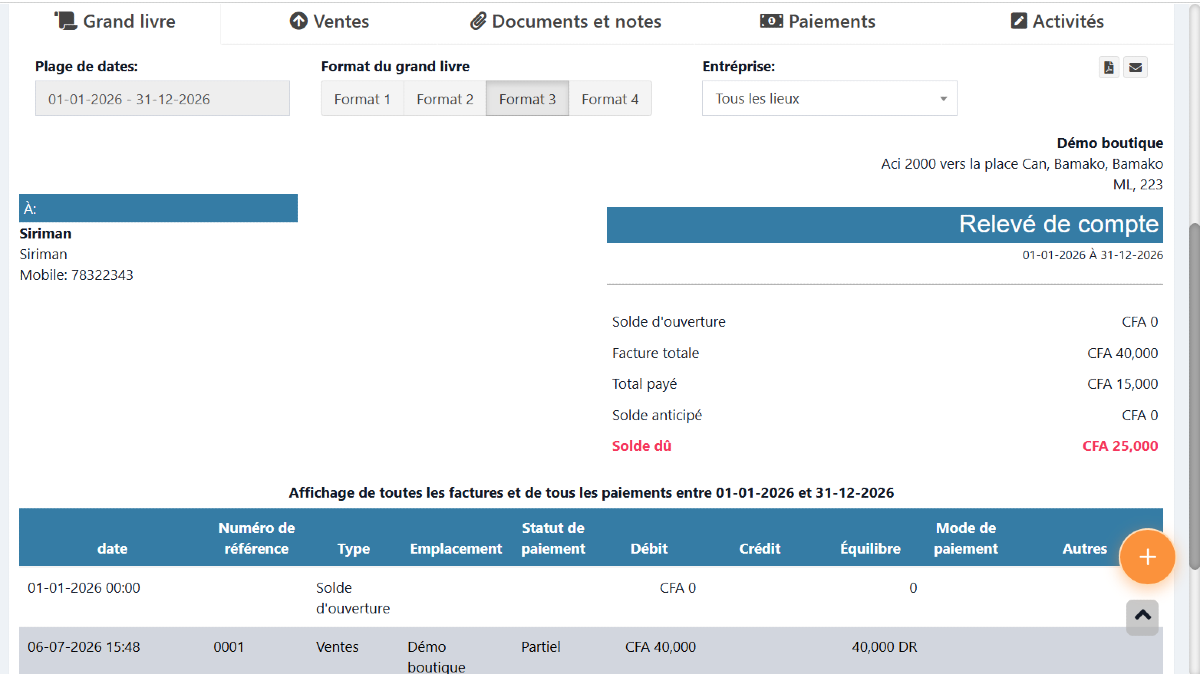Click the date column header
This screenshot has height=674, width=1200.
[112, 549]
